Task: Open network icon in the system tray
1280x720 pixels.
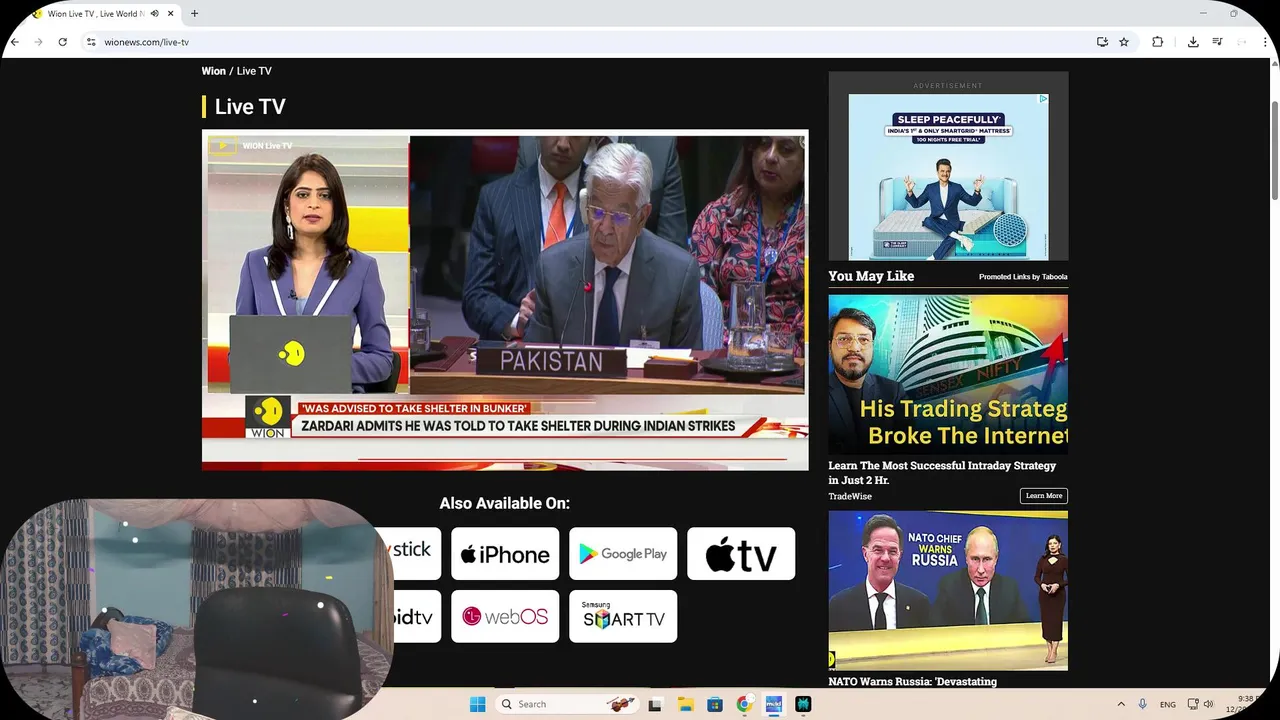Action: [x=1193, y=704]
